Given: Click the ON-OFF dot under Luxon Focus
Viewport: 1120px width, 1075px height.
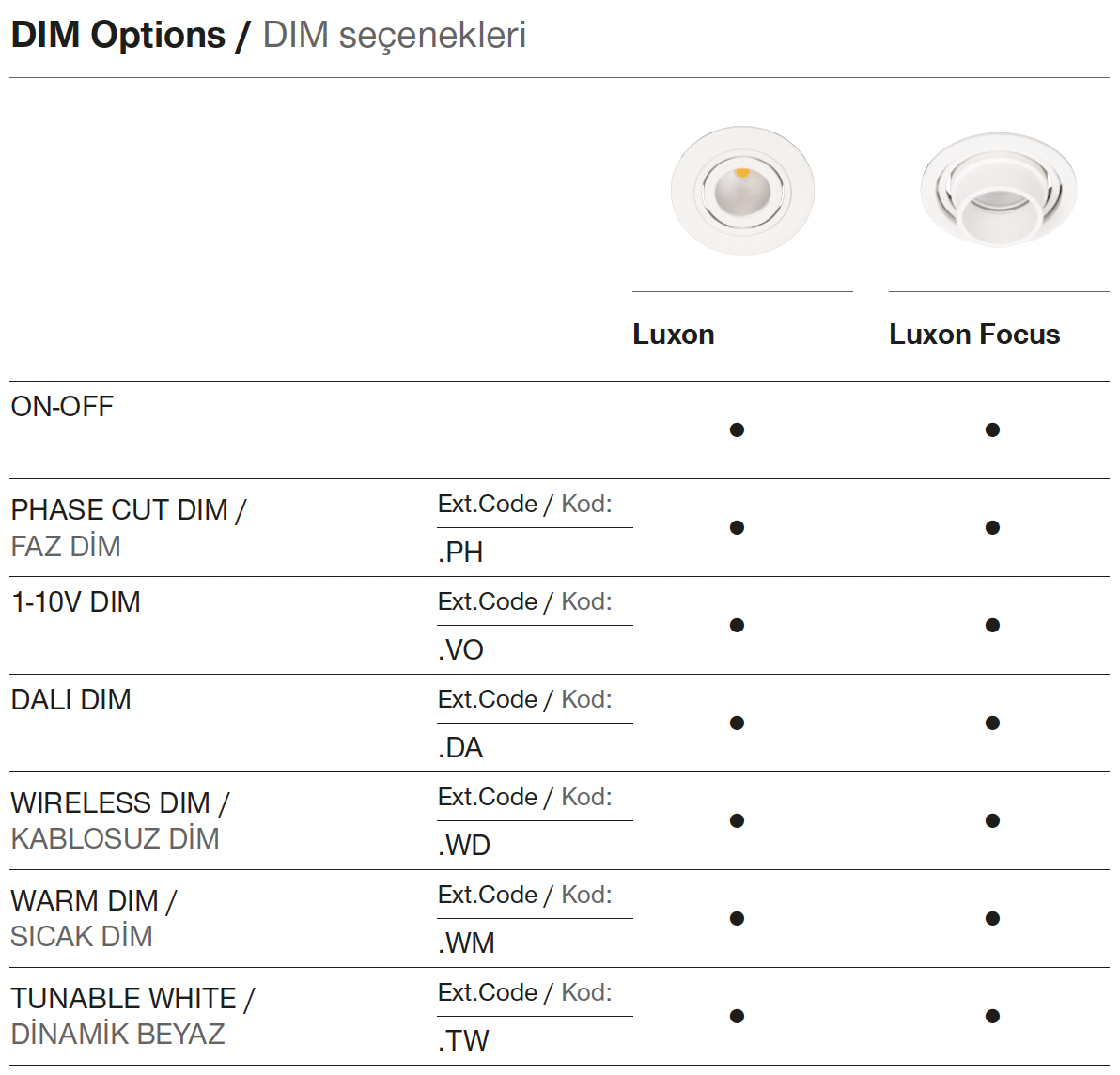Looking at the screenshot, I should 992,429.
